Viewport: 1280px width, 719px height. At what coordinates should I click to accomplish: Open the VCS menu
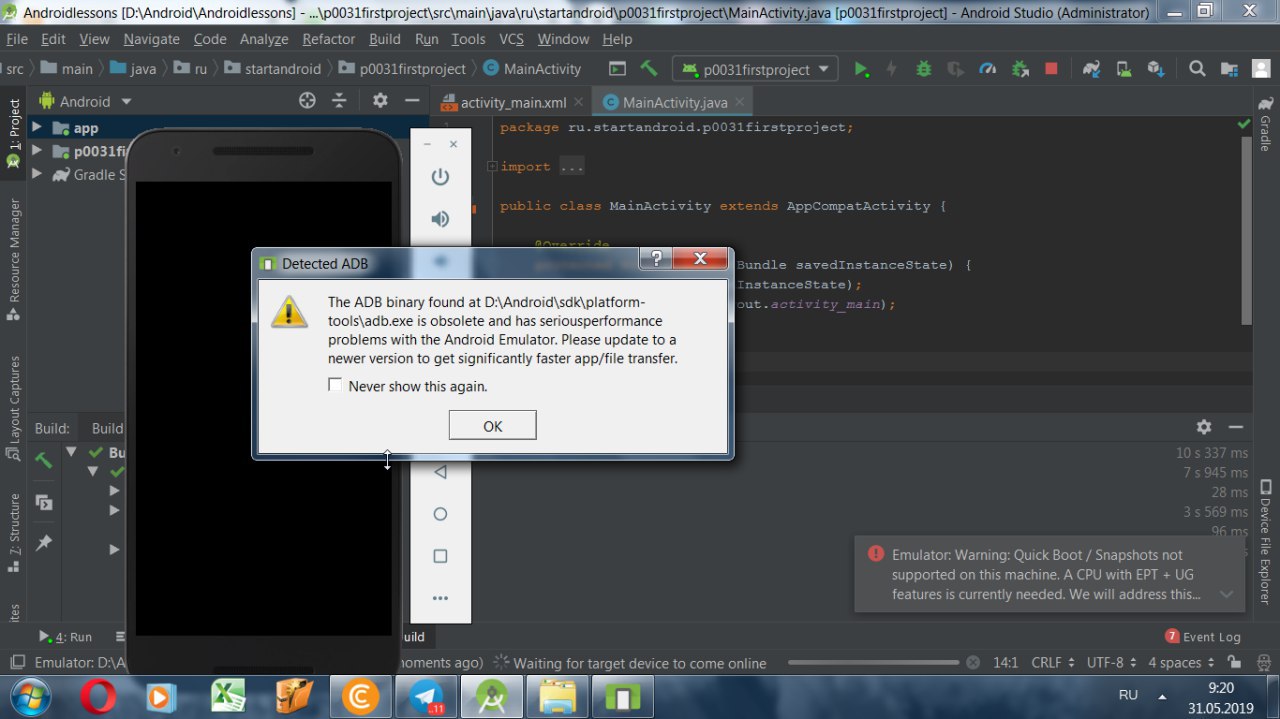511,39
